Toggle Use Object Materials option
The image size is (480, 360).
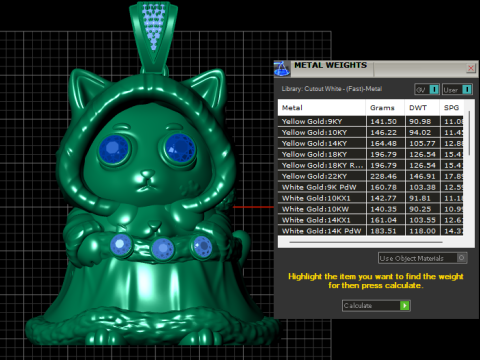click(423, 258)
